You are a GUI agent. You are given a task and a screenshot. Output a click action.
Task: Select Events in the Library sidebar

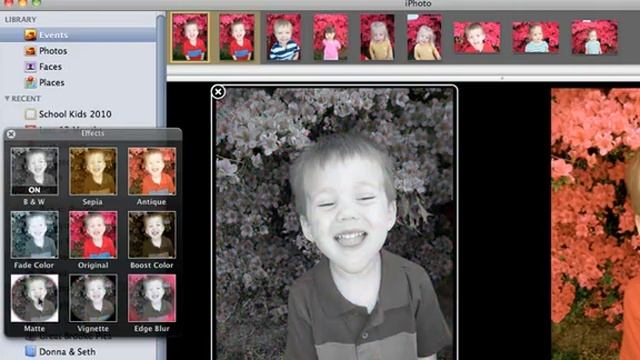(x=78, y=35)
